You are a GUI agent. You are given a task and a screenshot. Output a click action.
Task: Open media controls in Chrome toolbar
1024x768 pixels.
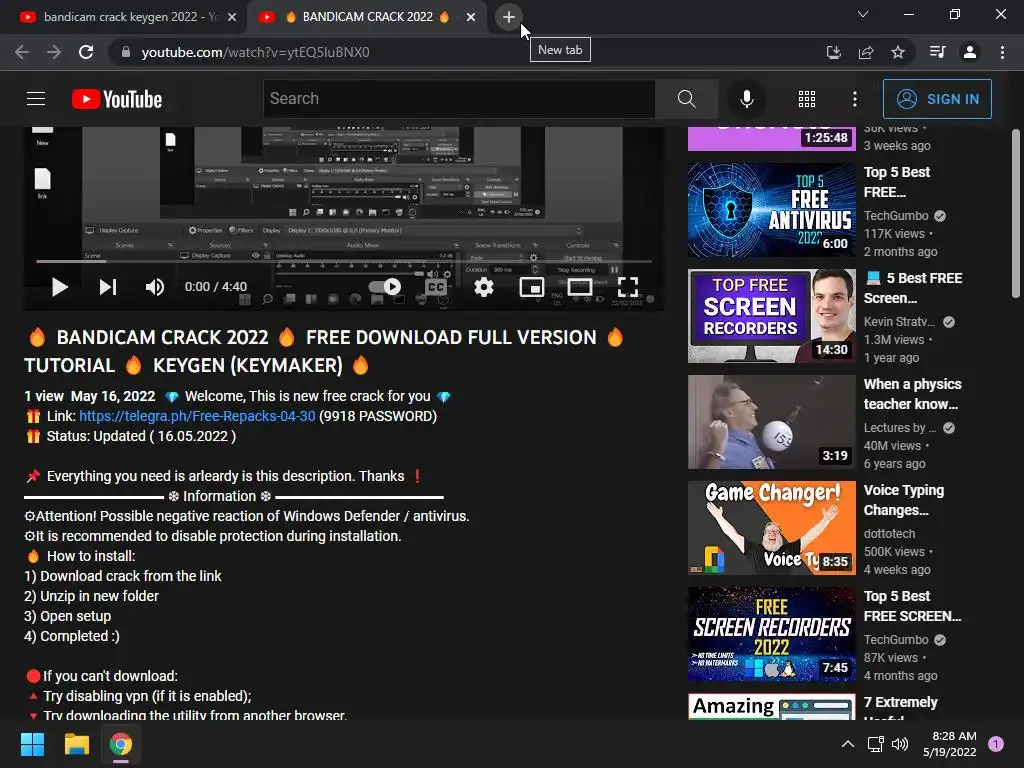pos(938,52)
